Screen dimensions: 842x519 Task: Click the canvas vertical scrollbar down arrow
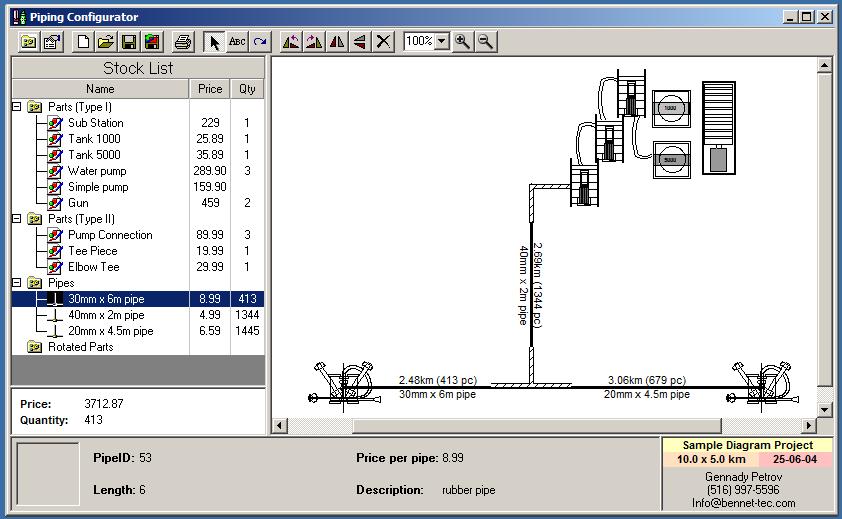824,410
